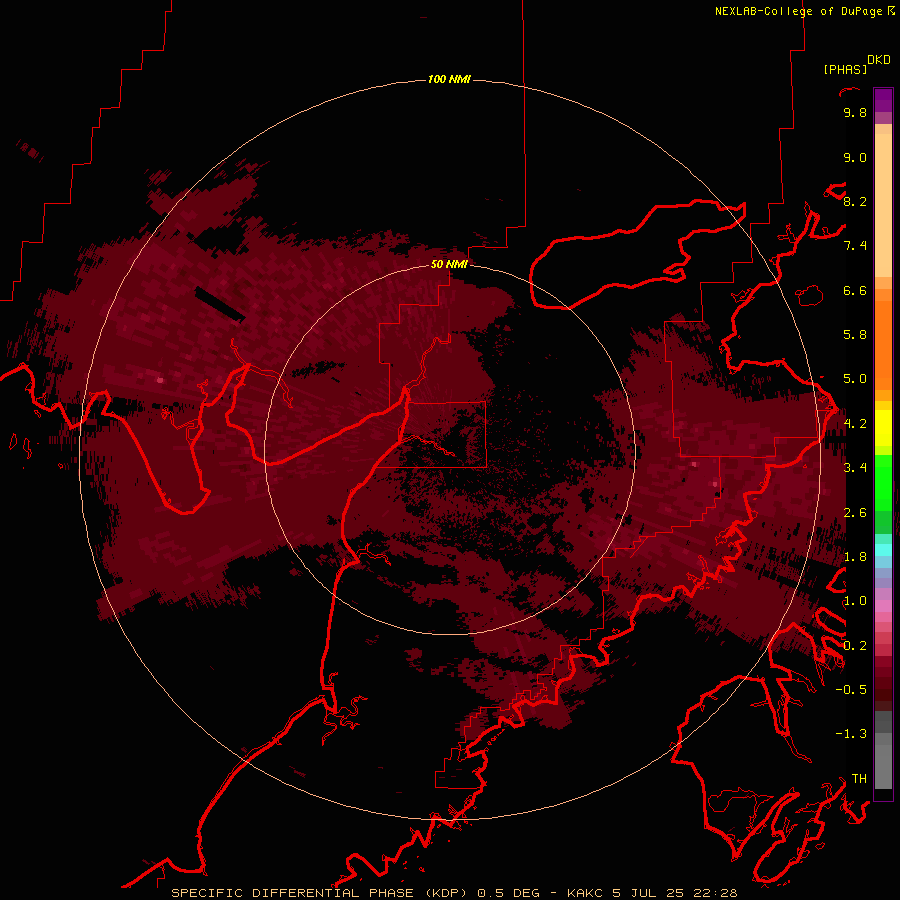Click the 1.0 value on the color scale
900x900 pixels.
point(855,602)
